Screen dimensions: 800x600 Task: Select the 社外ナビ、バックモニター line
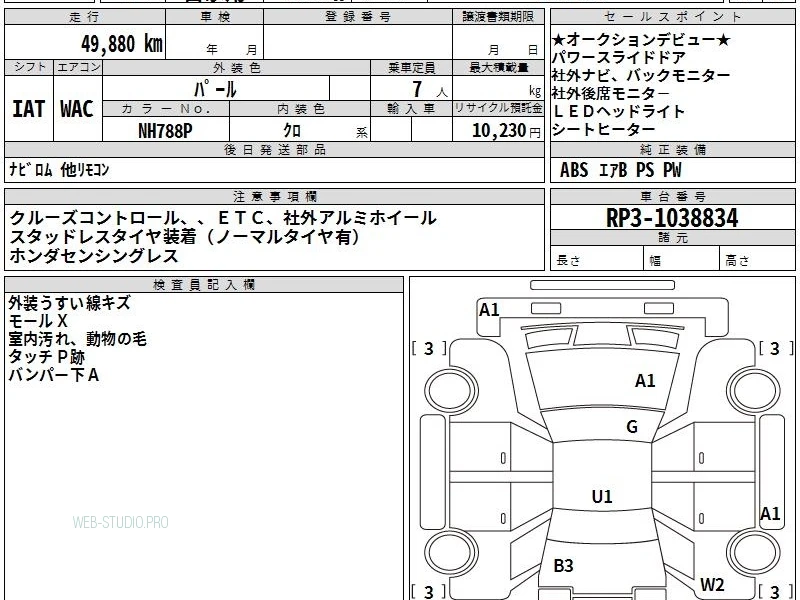click(641, 76)
